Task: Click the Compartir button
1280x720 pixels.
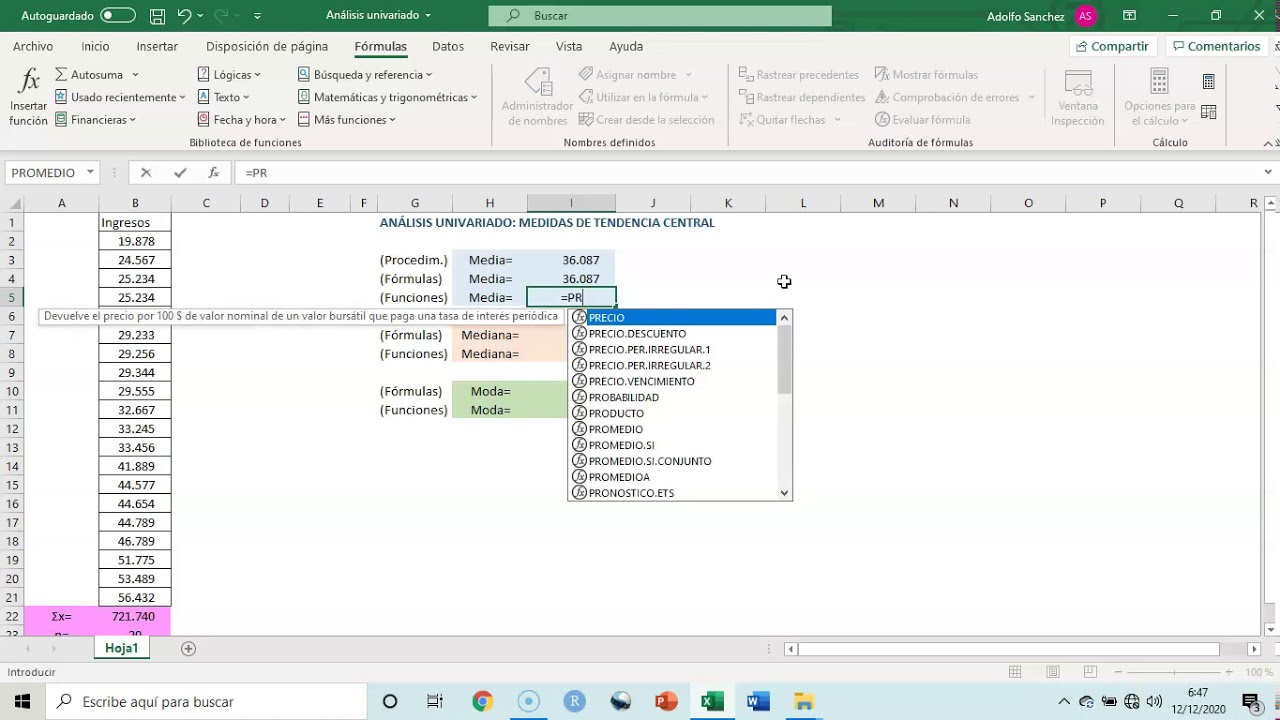Action: coord(1111,47)
